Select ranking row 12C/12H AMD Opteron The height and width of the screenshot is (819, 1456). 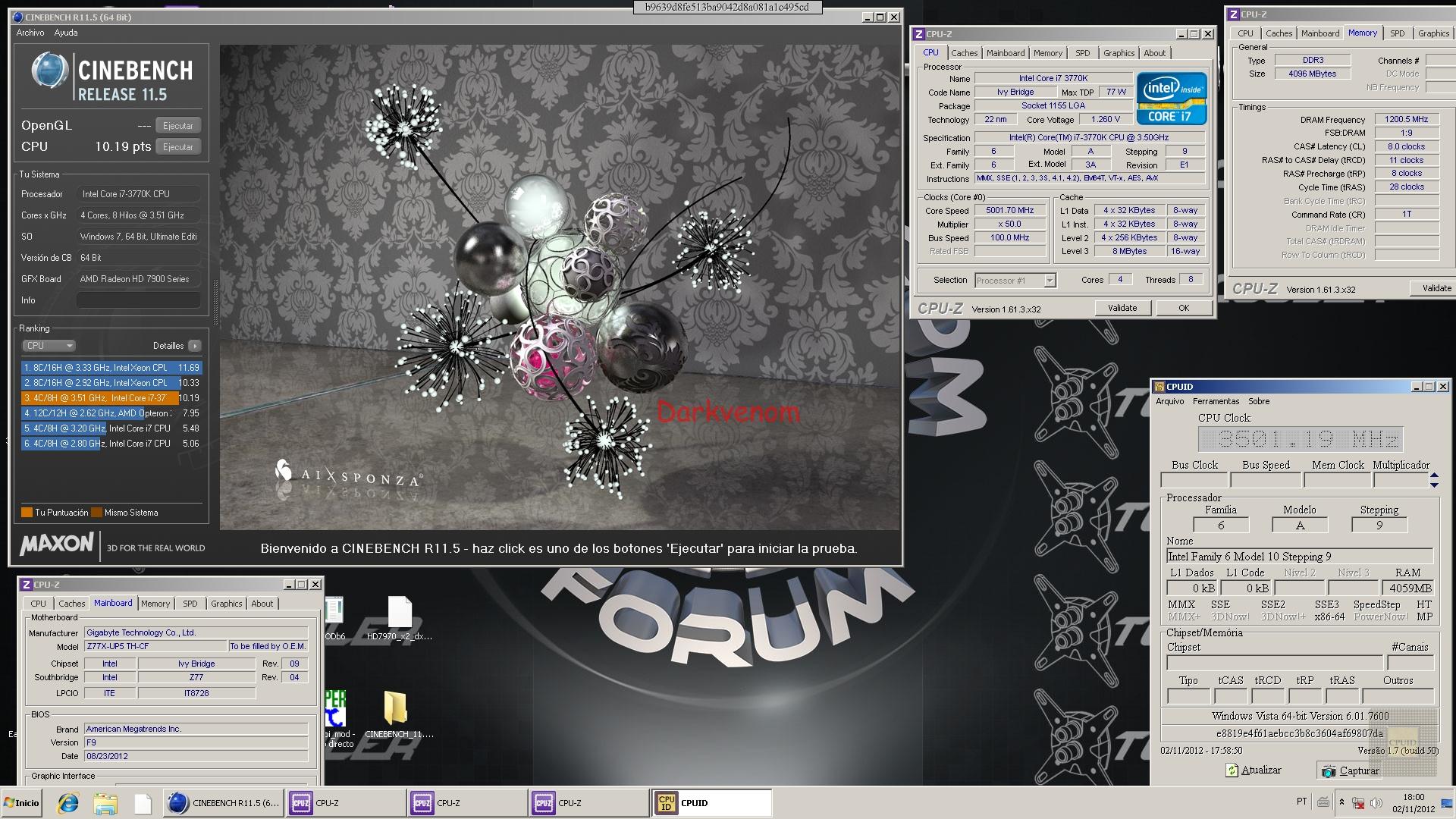[111, 413]
